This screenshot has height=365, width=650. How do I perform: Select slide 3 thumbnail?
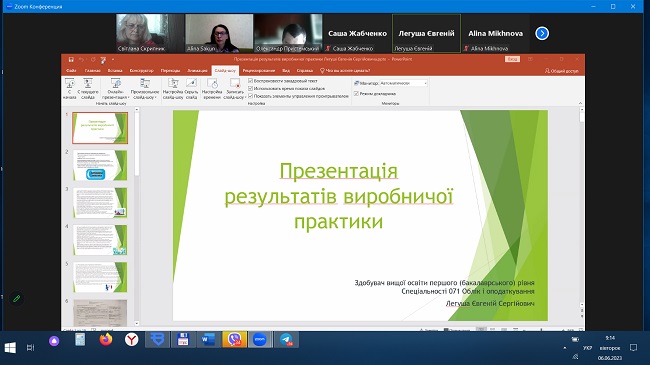100,202
